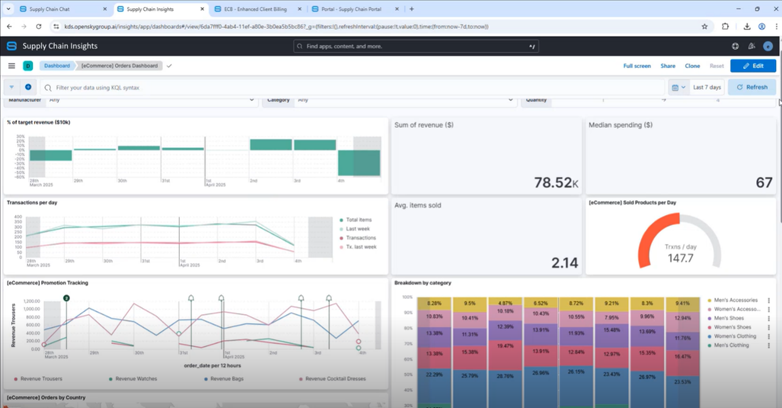The image size is (782, 408).
Task: Open the help icon in header
Action: pyautogui.click(x=735, y=46)
